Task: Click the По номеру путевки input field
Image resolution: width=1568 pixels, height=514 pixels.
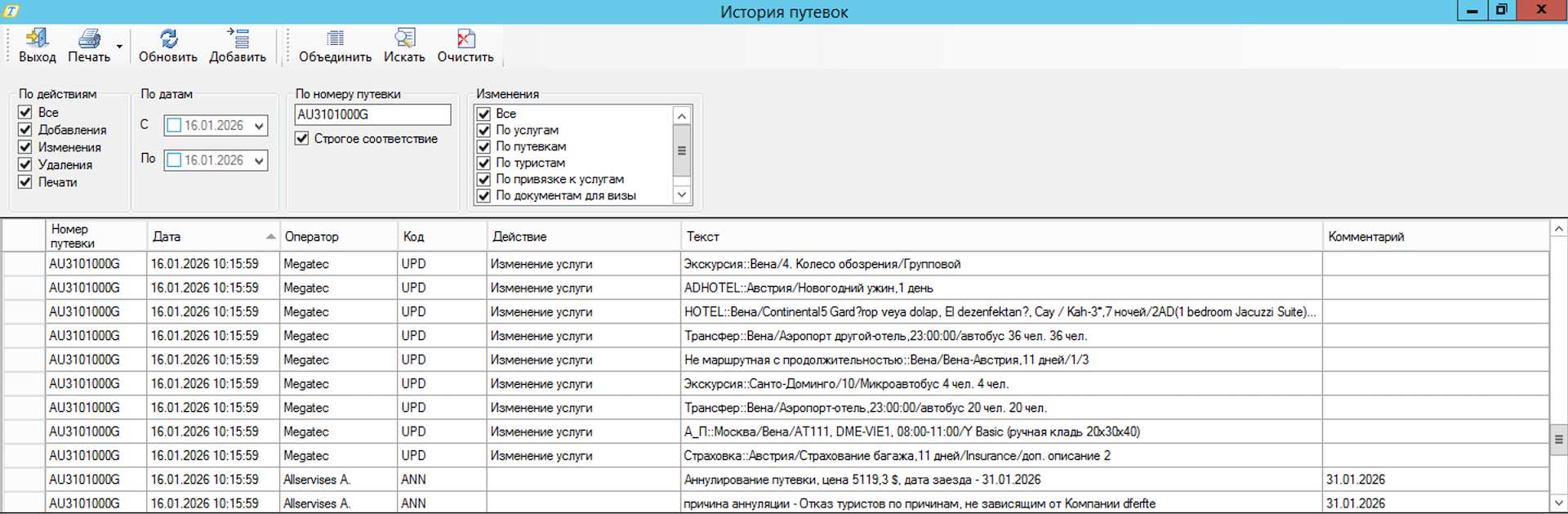Action: (372, 114)
